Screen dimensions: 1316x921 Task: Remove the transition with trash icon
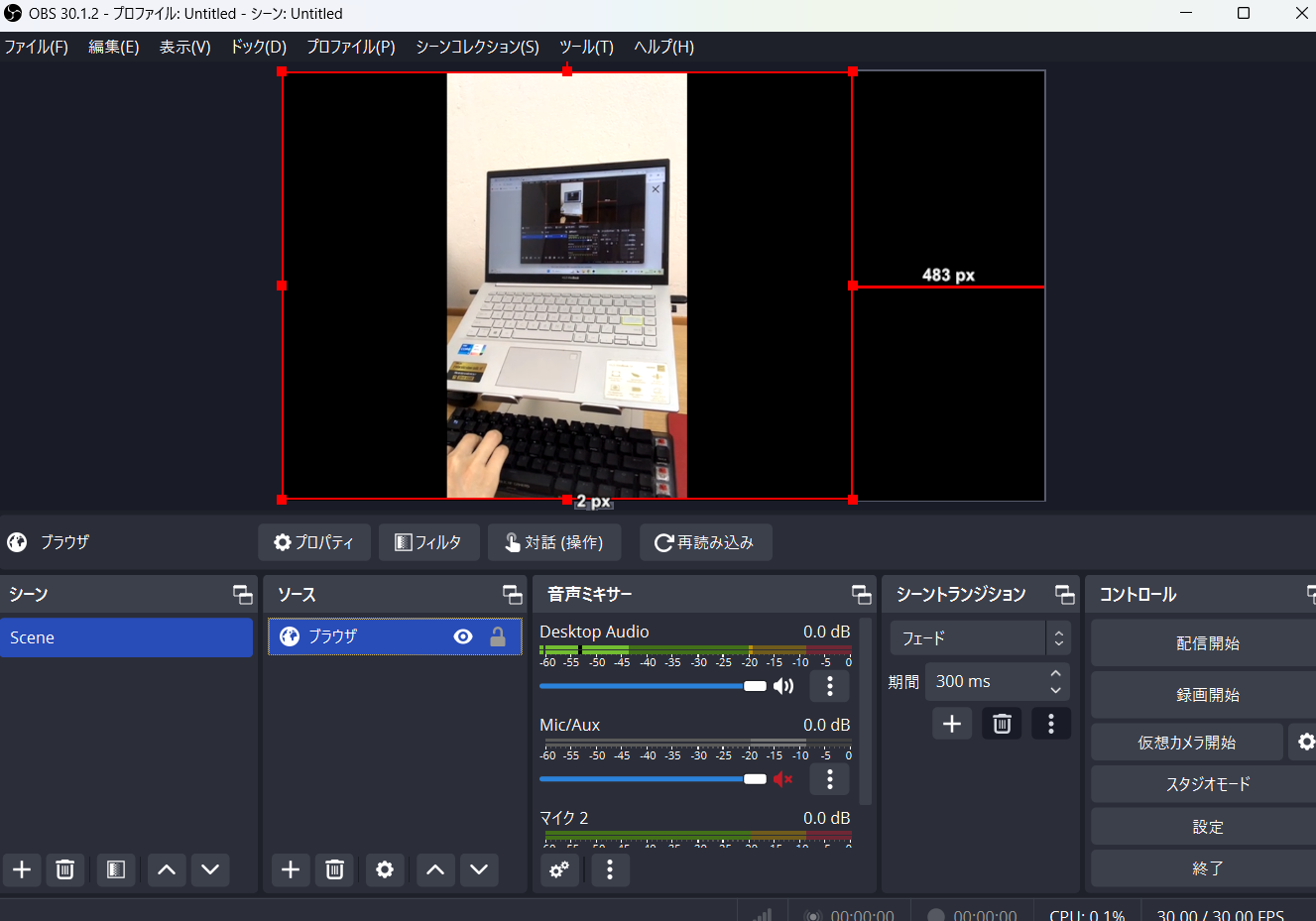[x=1002, y=724]
